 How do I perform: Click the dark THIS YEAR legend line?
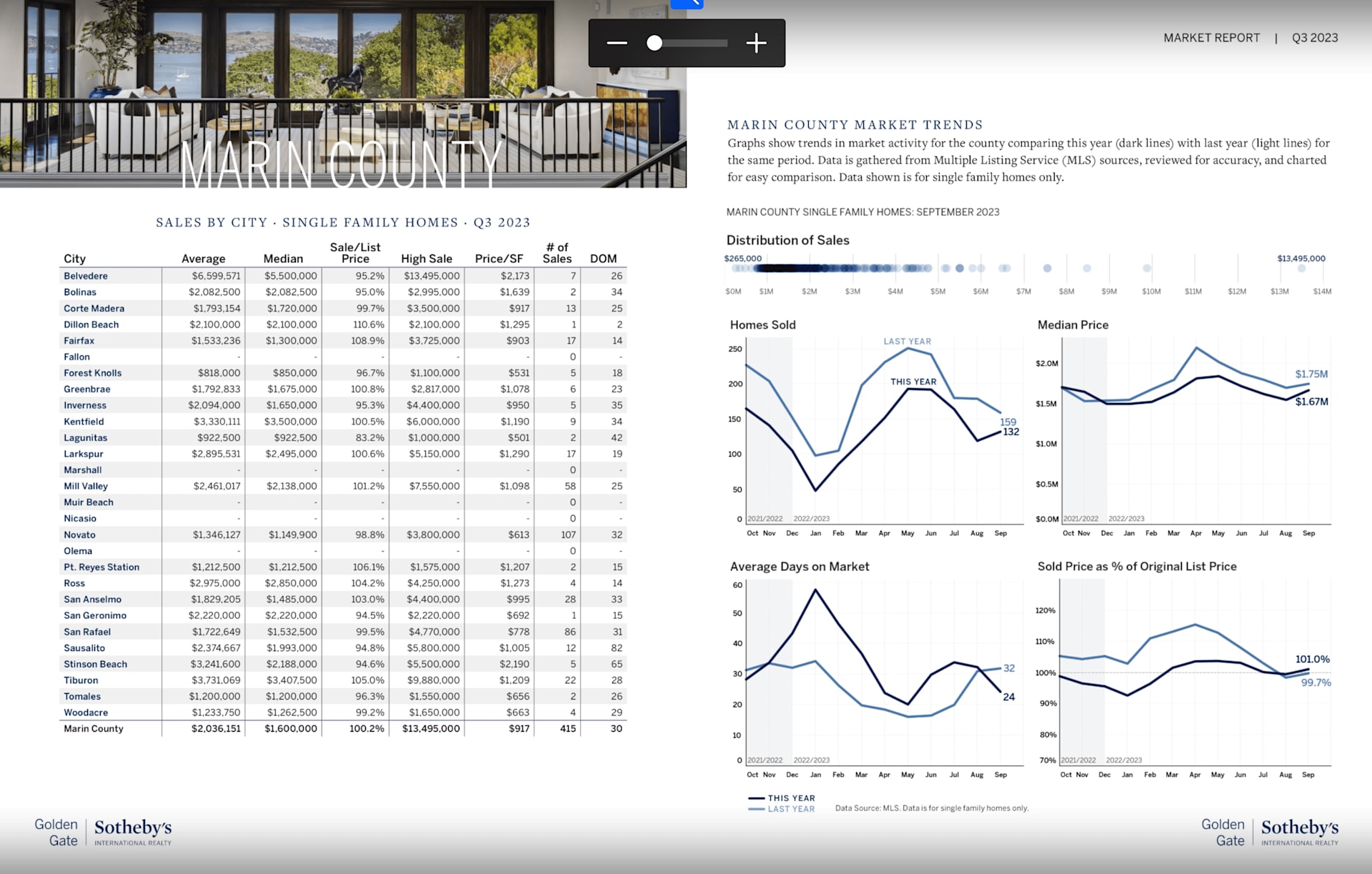pos(756,798)
